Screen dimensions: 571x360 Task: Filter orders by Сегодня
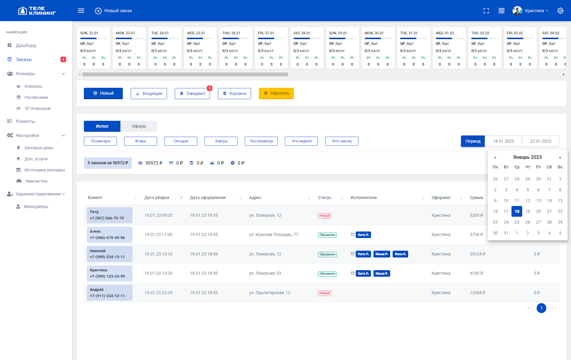click(x=181, y=141)
